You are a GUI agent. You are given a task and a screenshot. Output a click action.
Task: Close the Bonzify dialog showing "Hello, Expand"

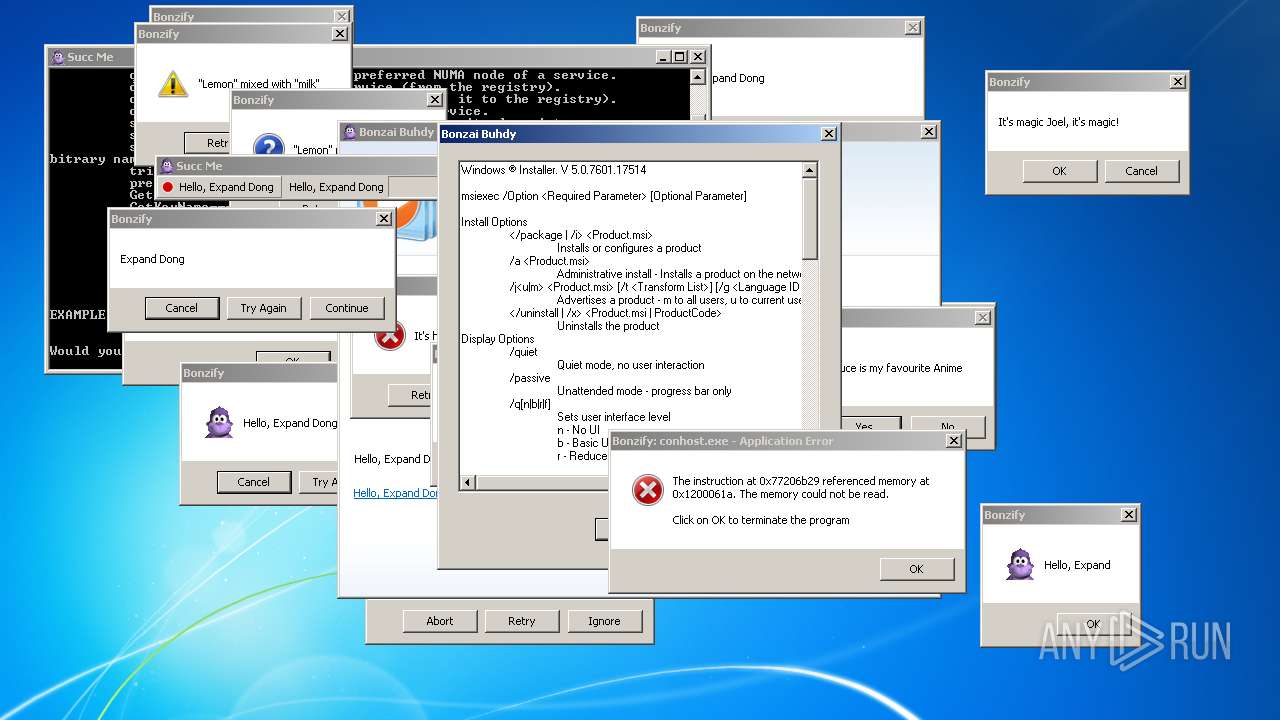(1129, 515)
